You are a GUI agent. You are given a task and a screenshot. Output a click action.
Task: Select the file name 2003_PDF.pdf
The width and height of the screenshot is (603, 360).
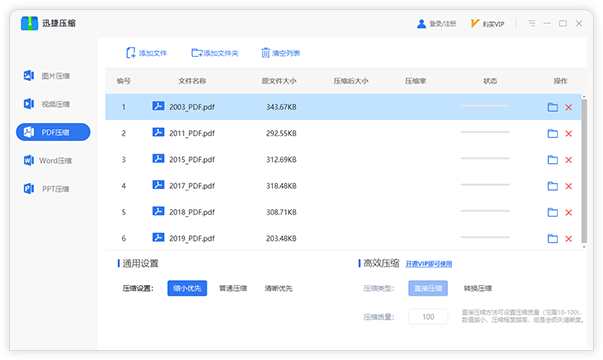pos(192,107)
